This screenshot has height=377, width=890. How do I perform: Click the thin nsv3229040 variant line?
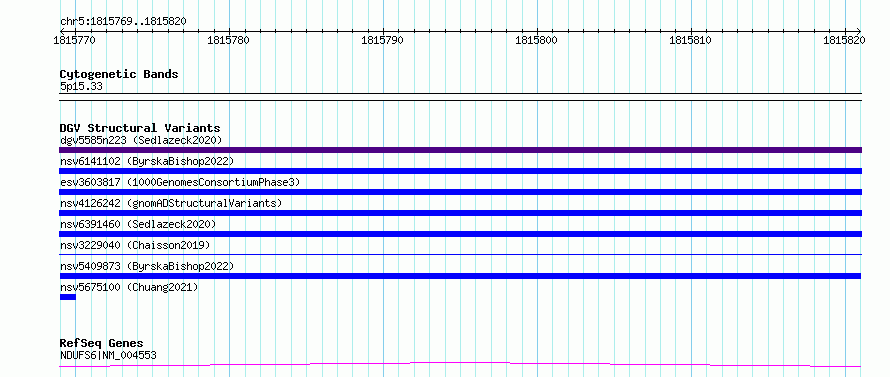point(460,255)
